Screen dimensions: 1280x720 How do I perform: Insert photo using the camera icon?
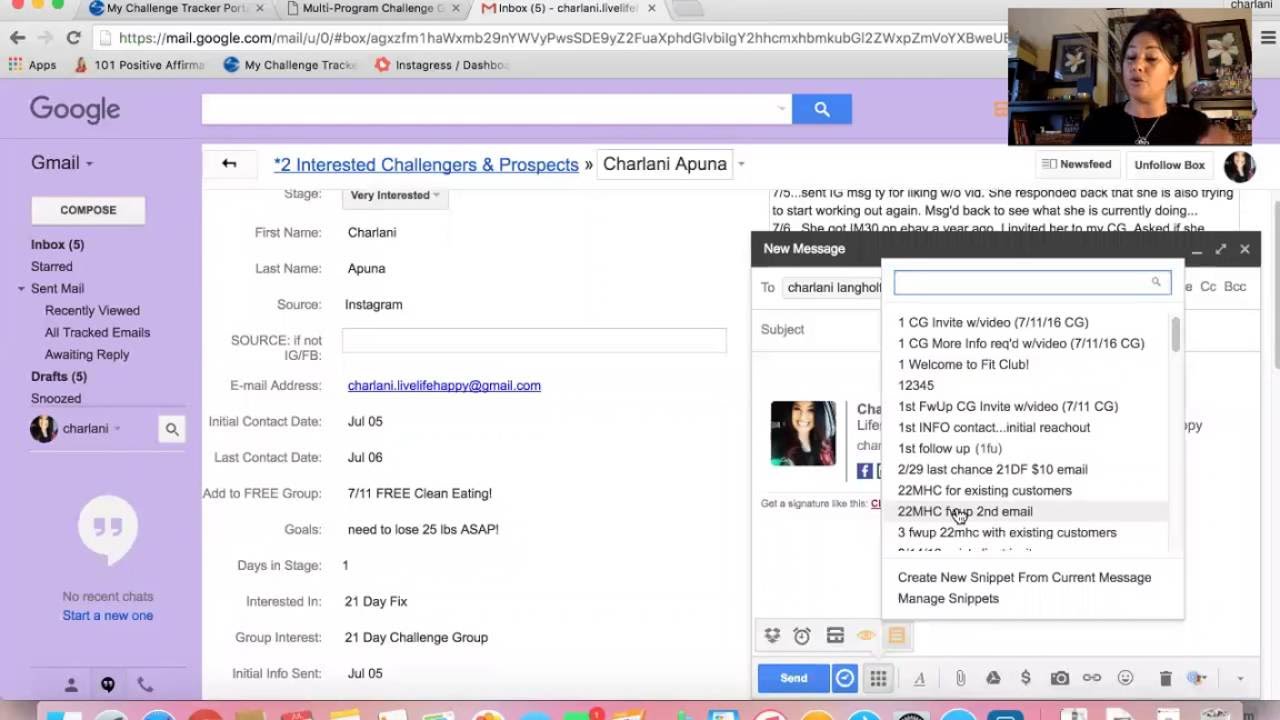[x=1060, y=678]
